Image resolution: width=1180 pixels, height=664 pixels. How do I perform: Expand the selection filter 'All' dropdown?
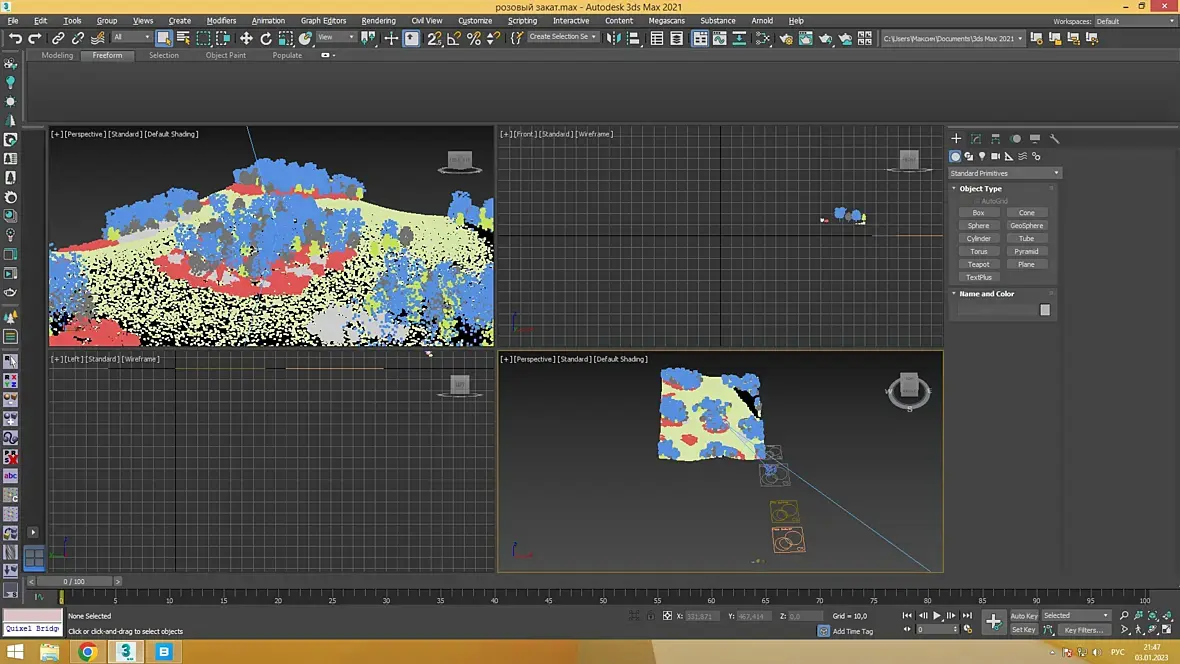coord(131,38)
